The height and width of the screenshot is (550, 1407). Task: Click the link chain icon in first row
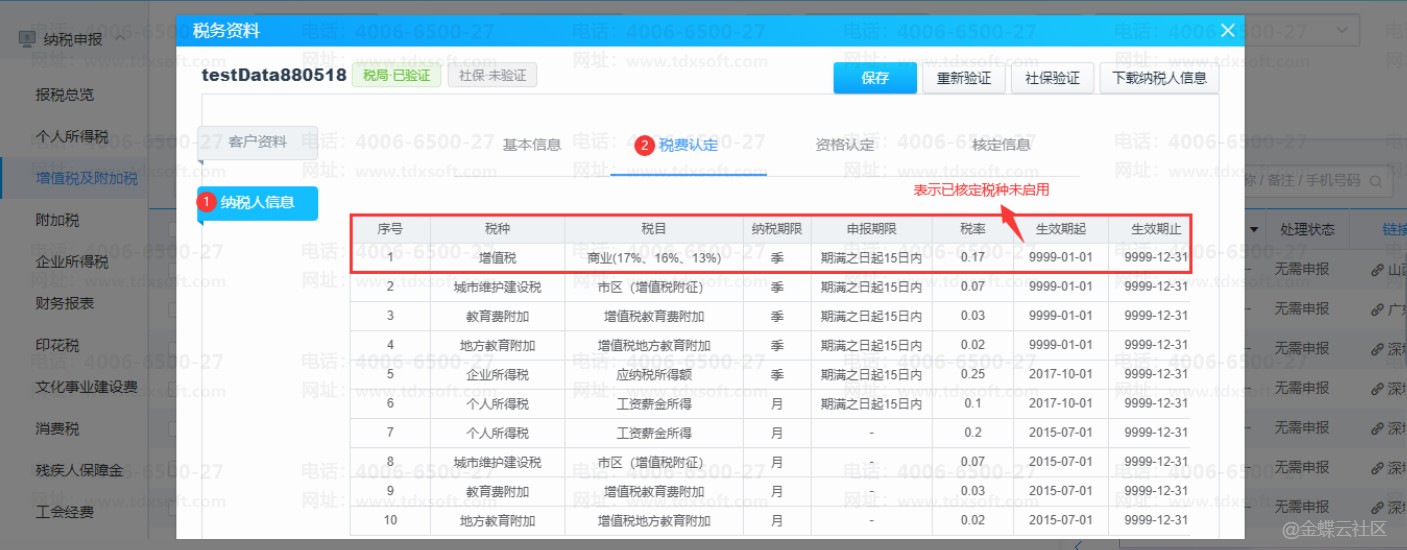[x=1376, y=270]
